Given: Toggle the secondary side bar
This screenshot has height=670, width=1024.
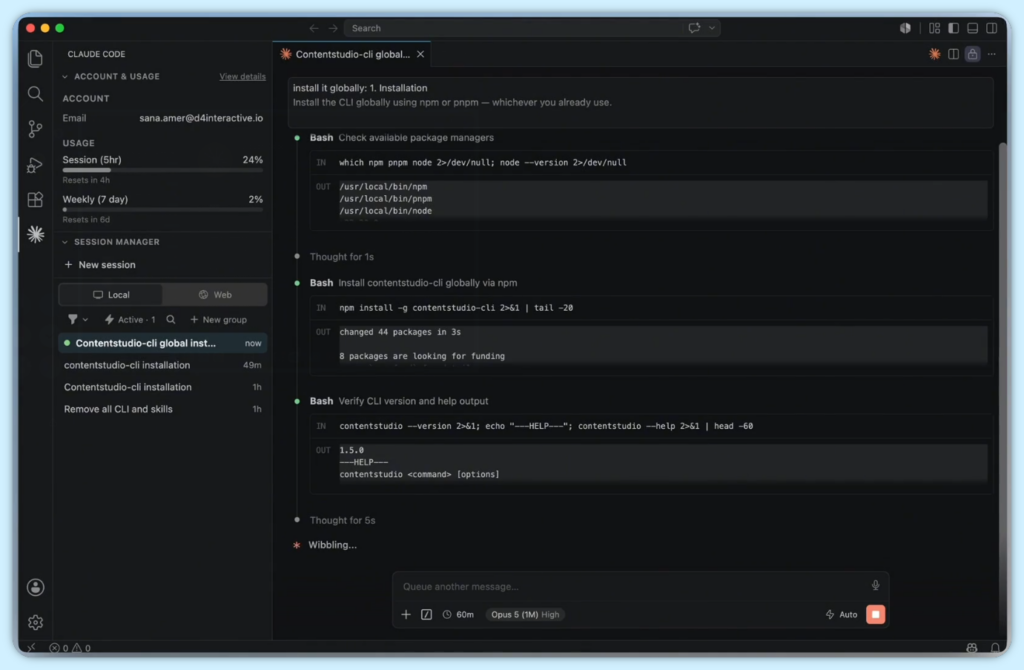Looking at the screenshot, I should (x=991, y=28).
